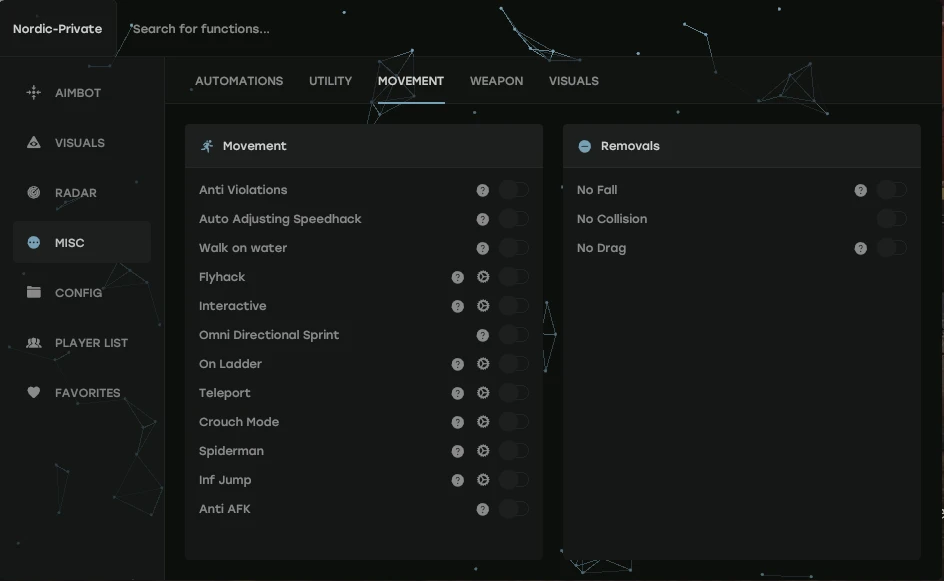Toggle the No Fall switch
This screenshot has width=944, height=581.
pos(892,190)
